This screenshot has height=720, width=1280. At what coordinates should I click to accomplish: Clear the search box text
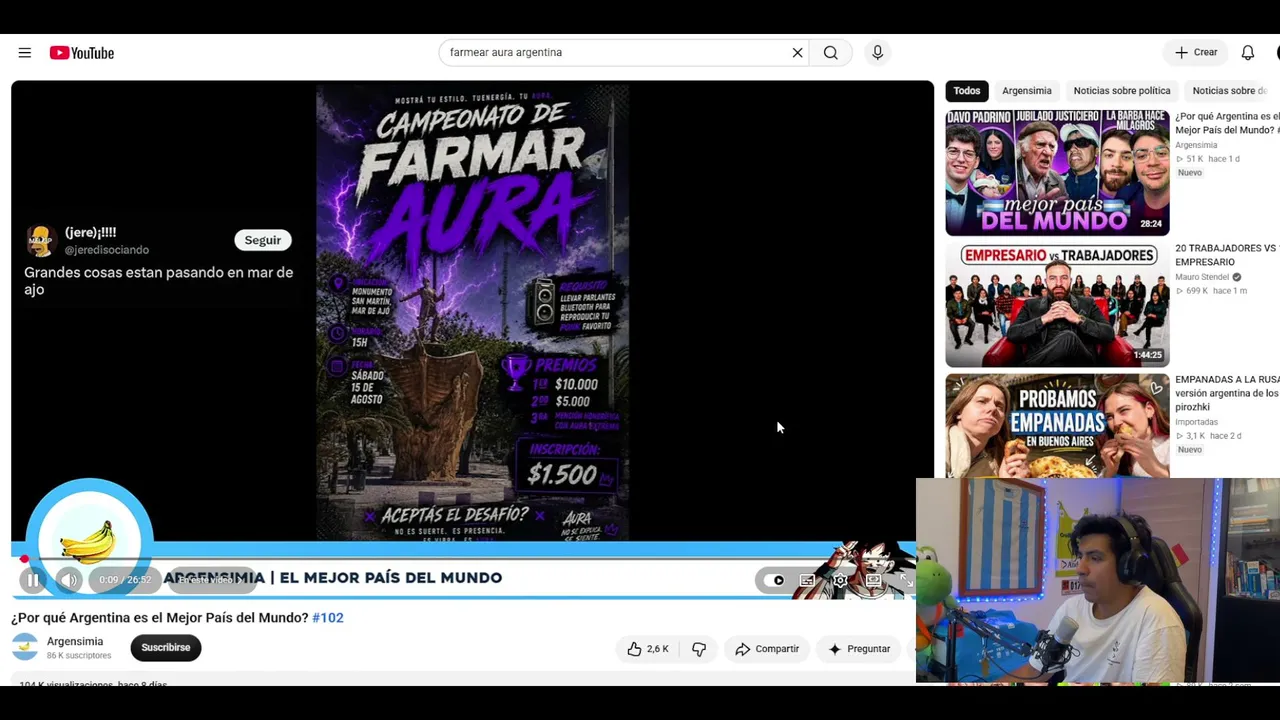coord(797,53)
